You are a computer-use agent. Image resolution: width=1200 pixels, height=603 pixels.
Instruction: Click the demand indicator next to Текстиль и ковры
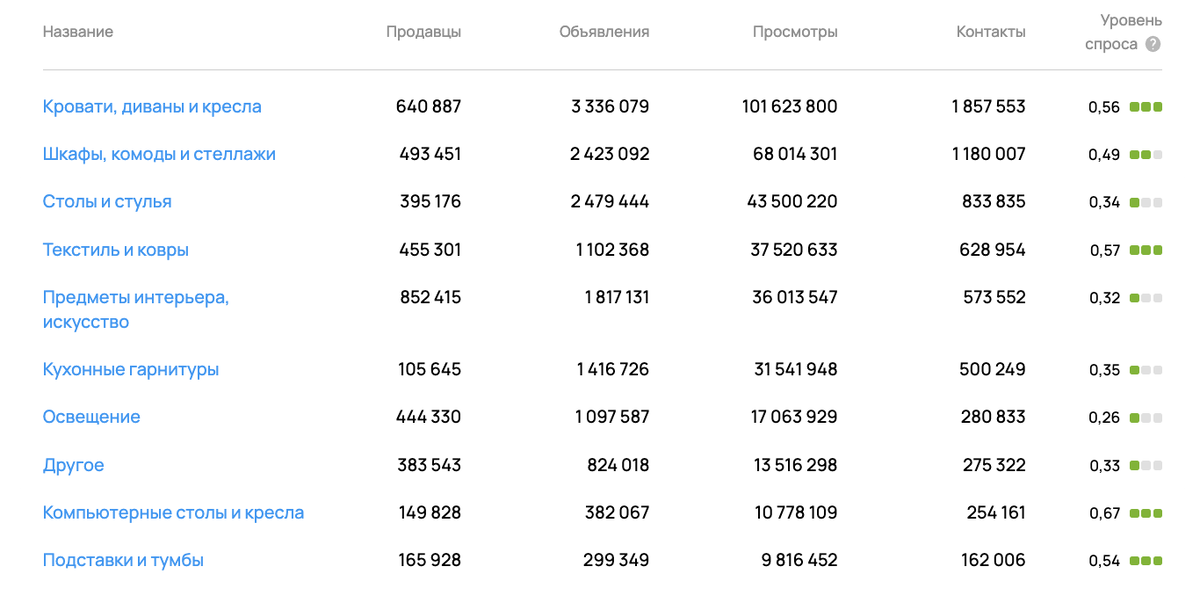point(1148,250)
